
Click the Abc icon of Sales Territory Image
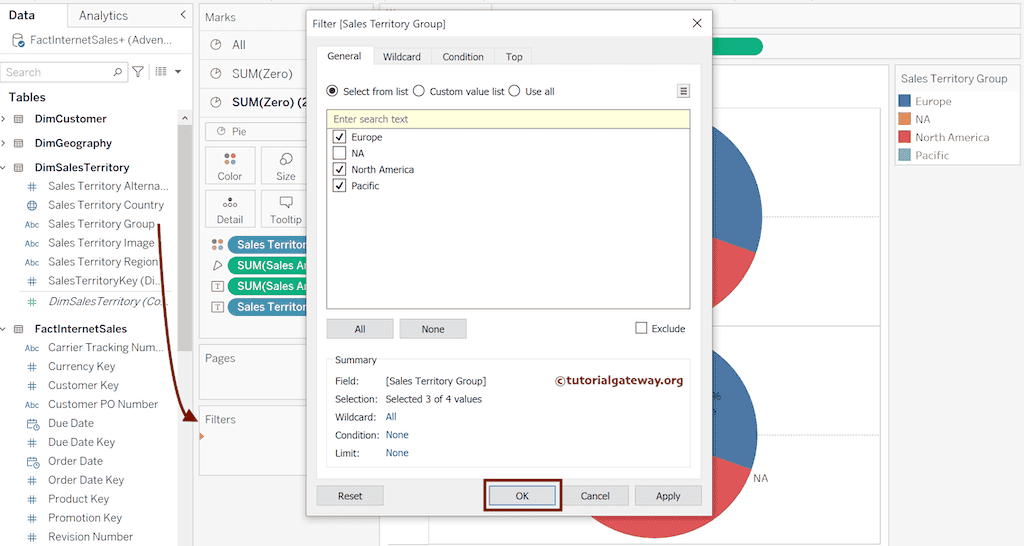click(x=32, y=244)
